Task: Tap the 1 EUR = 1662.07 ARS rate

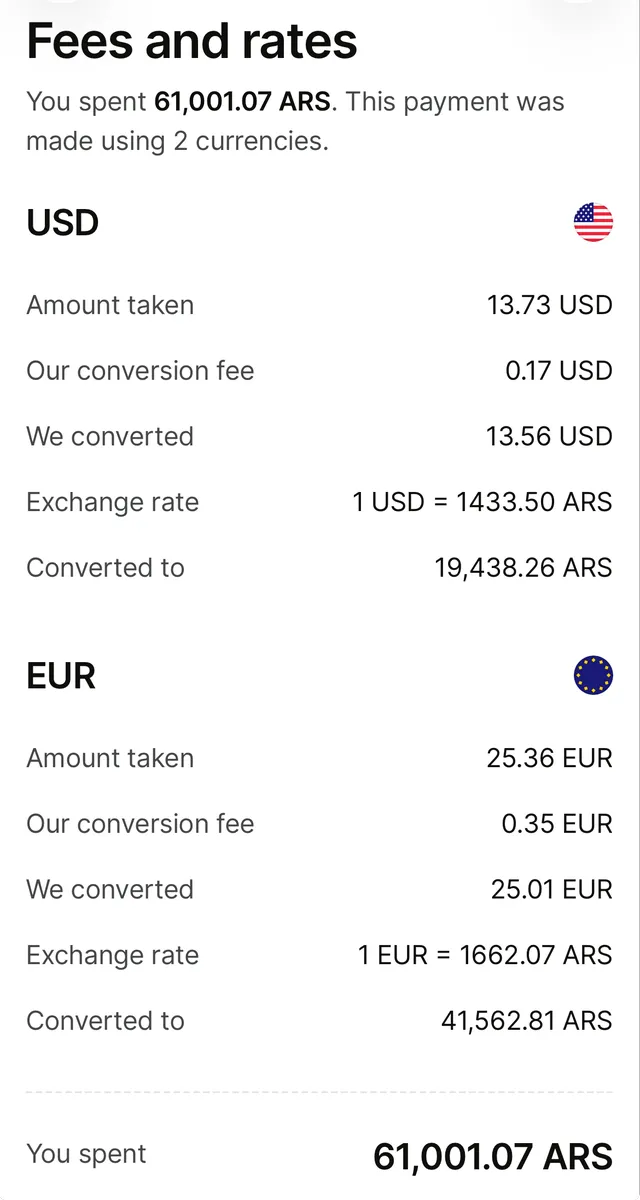Action: [485, 955]
